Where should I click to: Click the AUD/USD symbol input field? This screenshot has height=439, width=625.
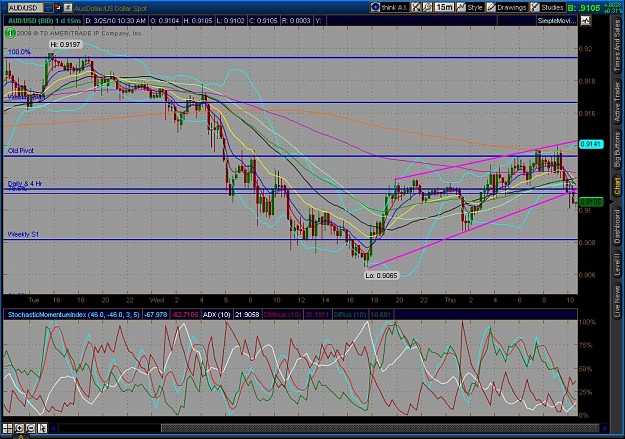(x=25, y=8)
